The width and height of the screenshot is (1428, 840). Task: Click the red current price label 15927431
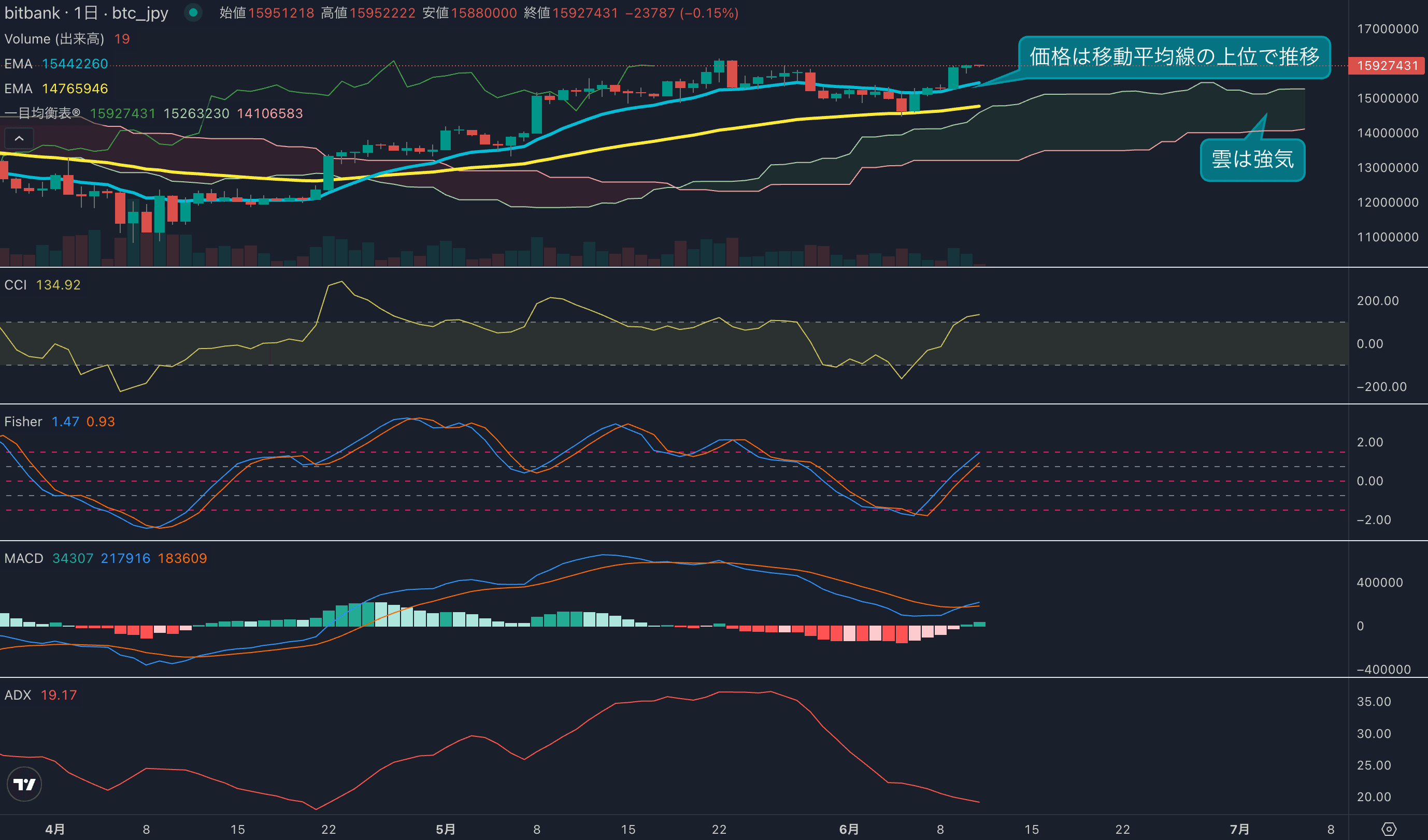coord(1387,66)
